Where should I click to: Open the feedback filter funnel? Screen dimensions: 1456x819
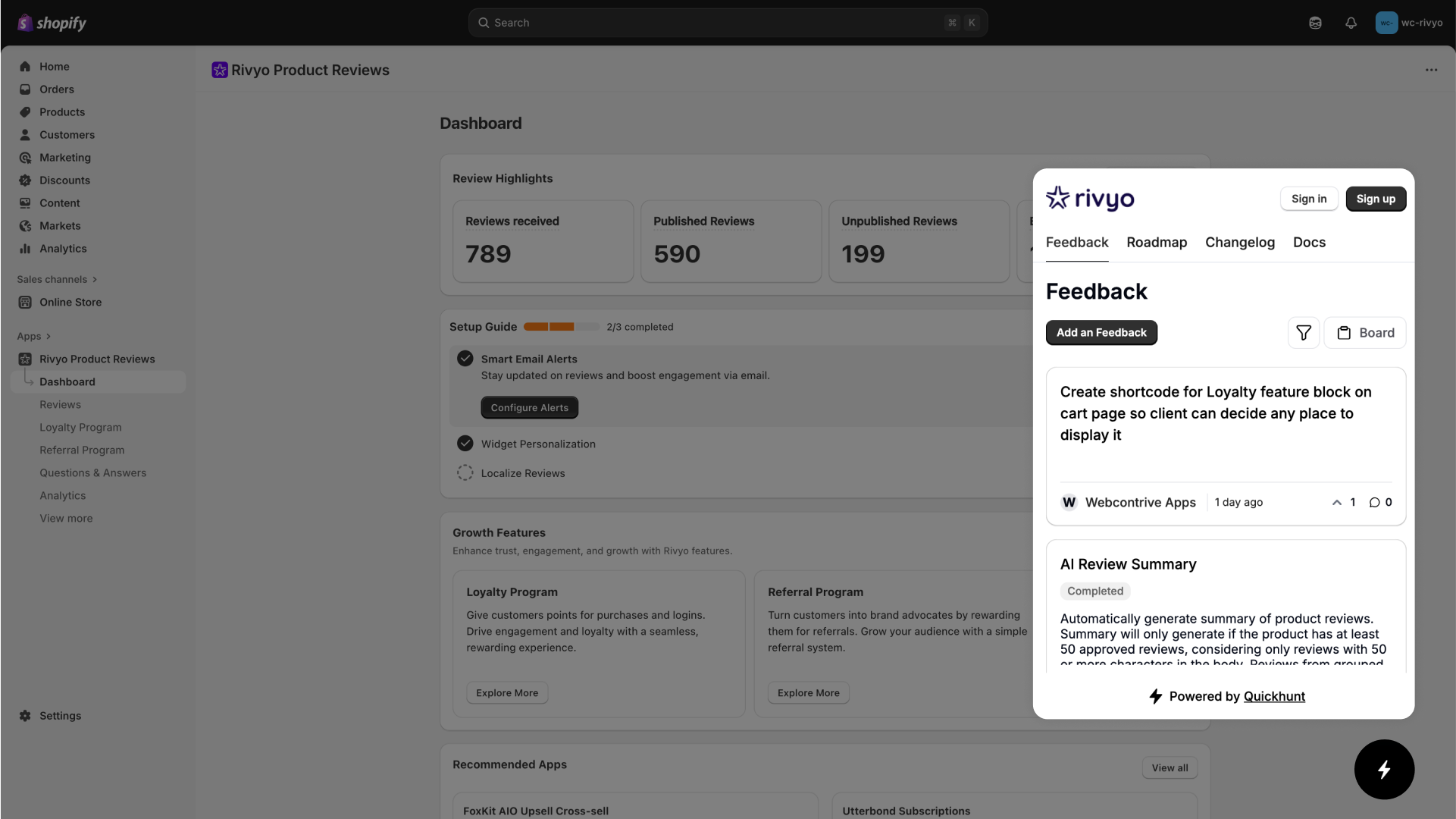[x=1304, y=333]
